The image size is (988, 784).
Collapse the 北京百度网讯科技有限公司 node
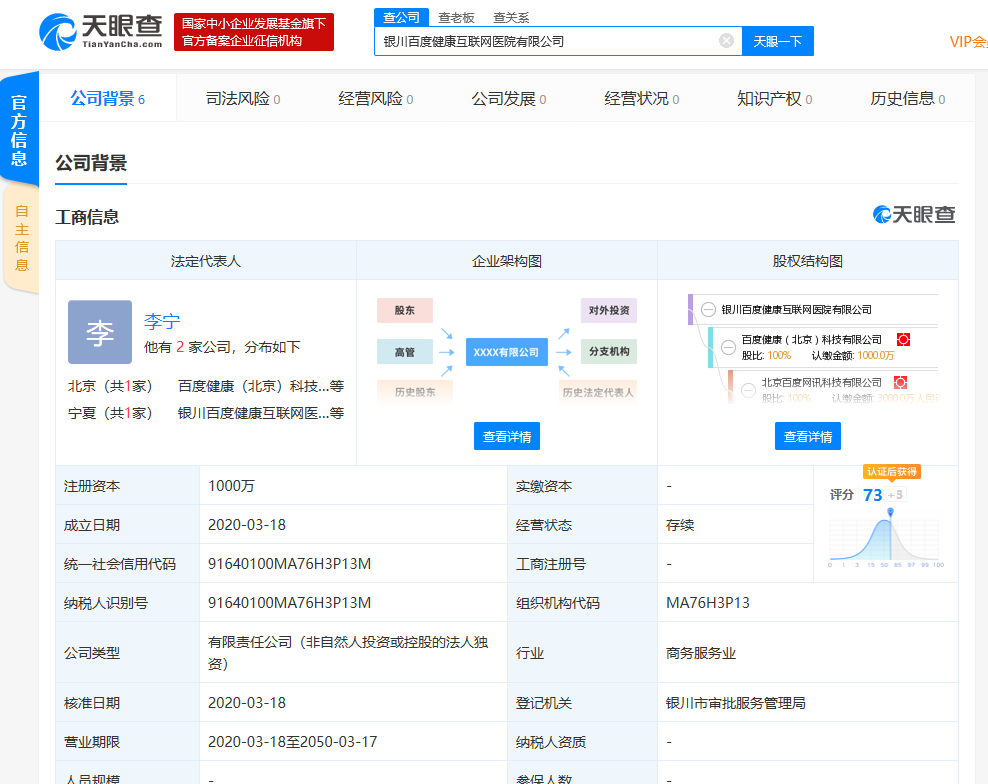pos(749,391)
